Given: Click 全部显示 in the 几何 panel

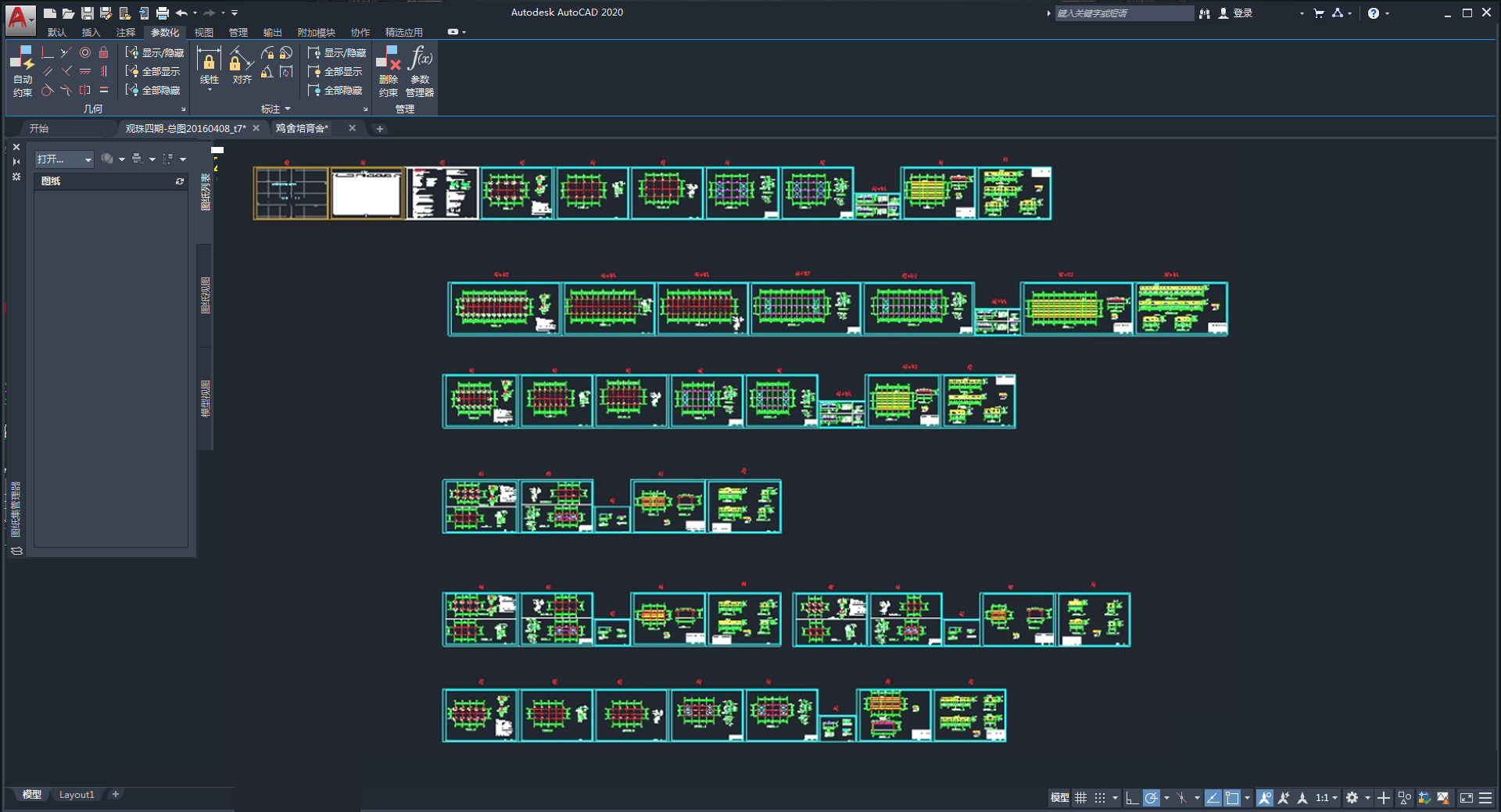Looking at the screenshot, I should pyautogui.click(x=154, y=71).
